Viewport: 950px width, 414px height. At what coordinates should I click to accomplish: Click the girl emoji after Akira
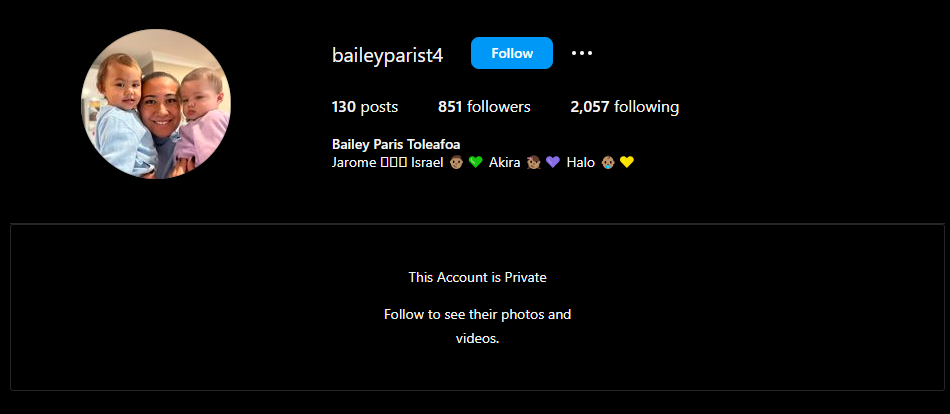click(x=534, y=162)
